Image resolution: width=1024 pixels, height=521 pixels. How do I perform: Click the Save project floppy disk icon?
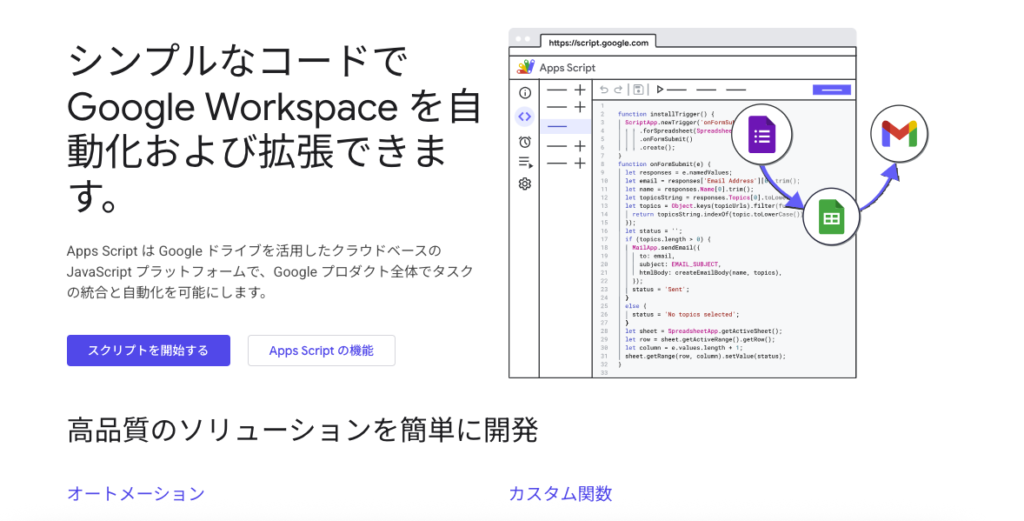[x=638, y=90]
